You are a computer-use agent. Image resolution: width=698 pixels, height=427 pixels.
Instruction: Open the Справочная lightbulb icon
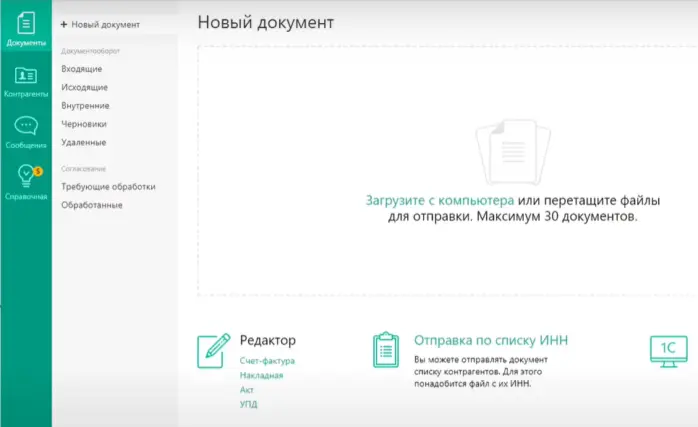coord(26,175)
